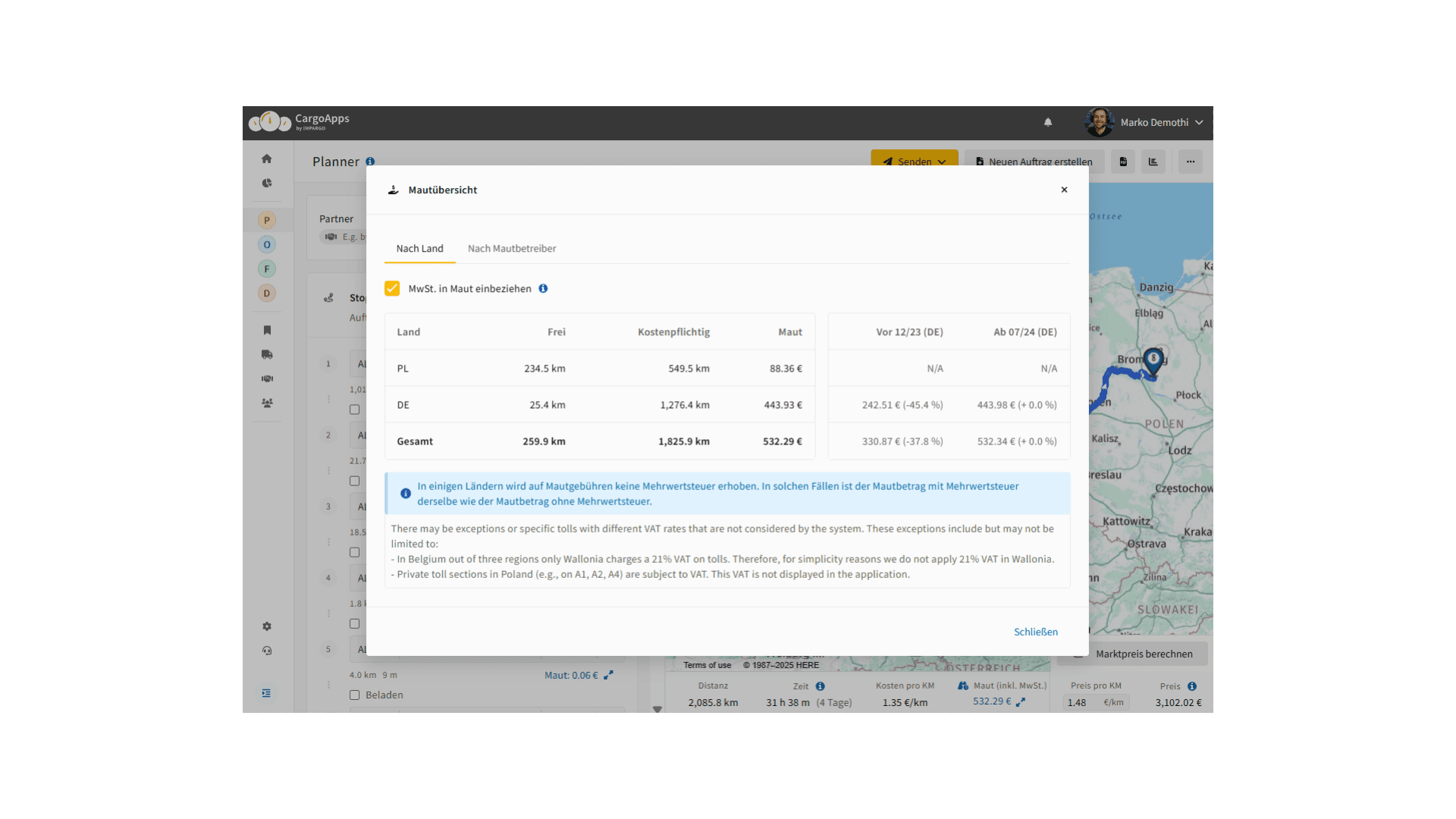Viewport: 1456px width, 819px height.
Task: Open the bookmark icon in sidebar
Action: [x=267, y=330]
